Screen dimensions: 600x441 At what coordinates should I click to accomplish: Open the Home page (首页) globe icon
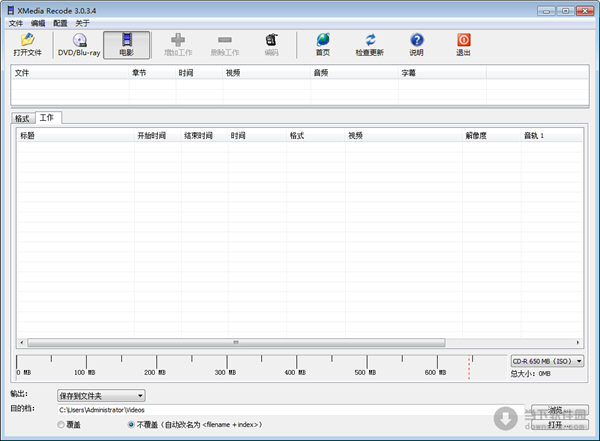(322, 44)
